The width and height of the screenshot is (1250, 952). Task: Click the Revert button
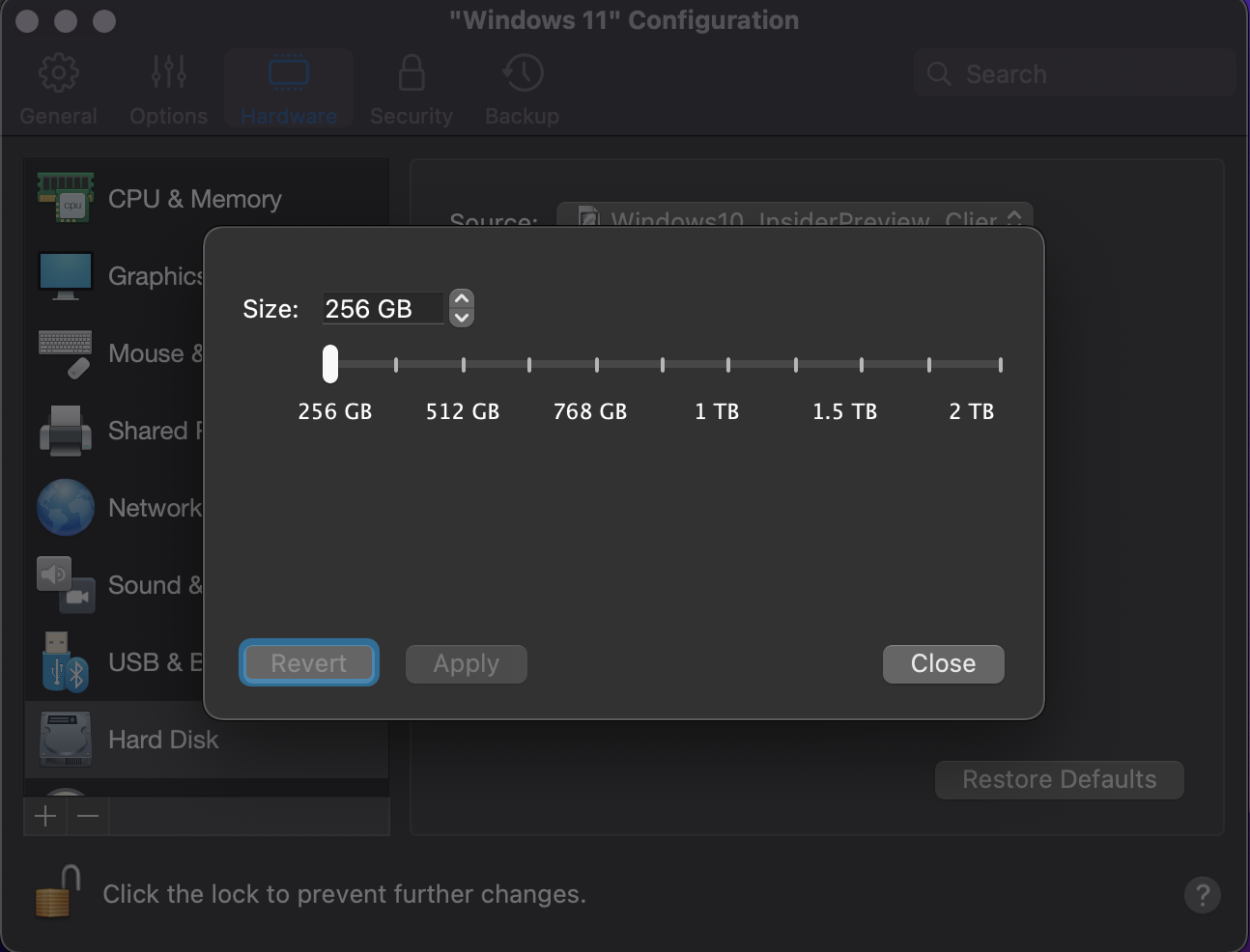click(309, 663)
